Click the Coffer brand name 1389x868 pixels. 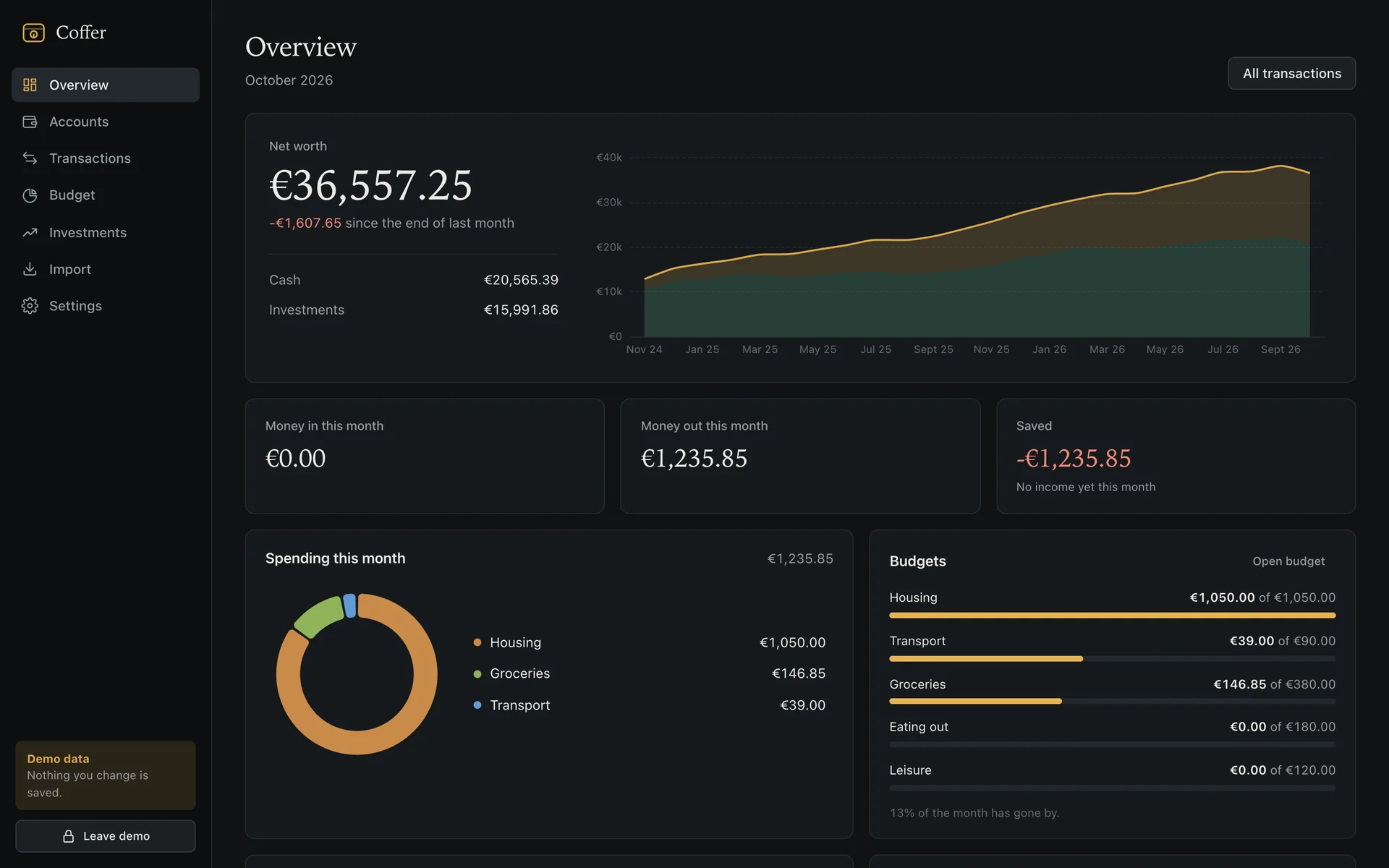pos(81,33)
